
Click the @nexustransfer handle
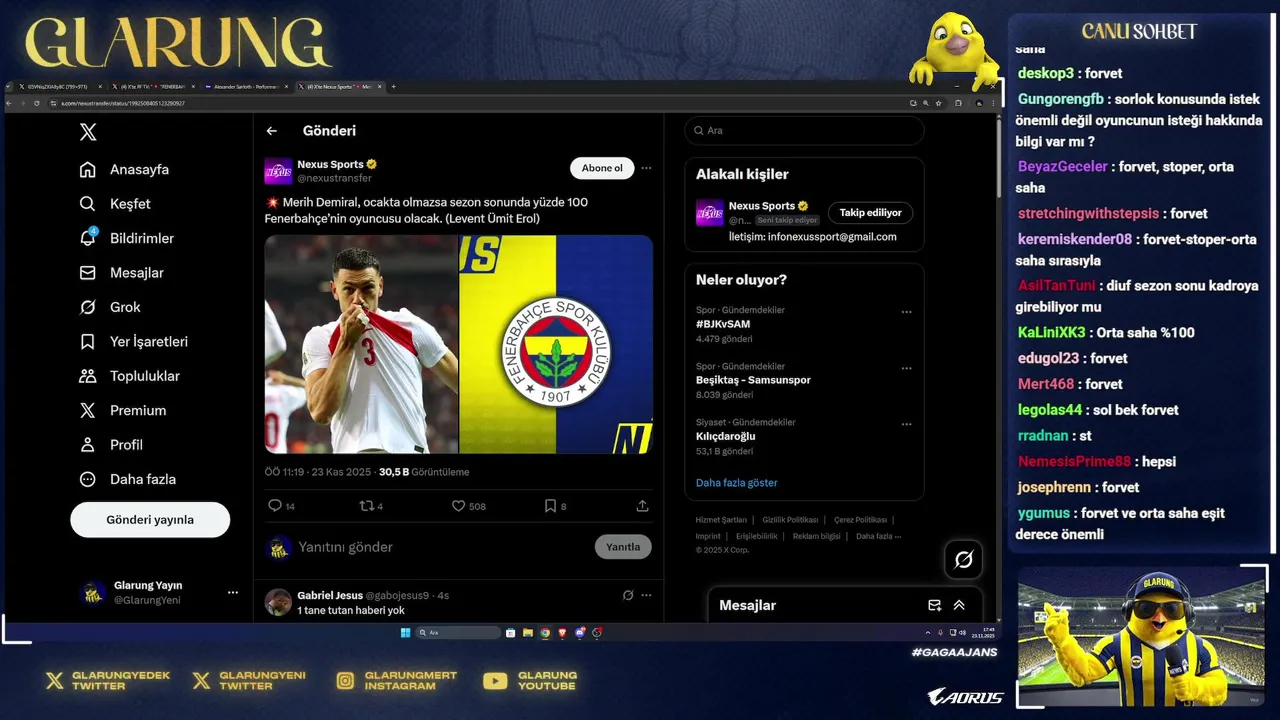(334, 178)
